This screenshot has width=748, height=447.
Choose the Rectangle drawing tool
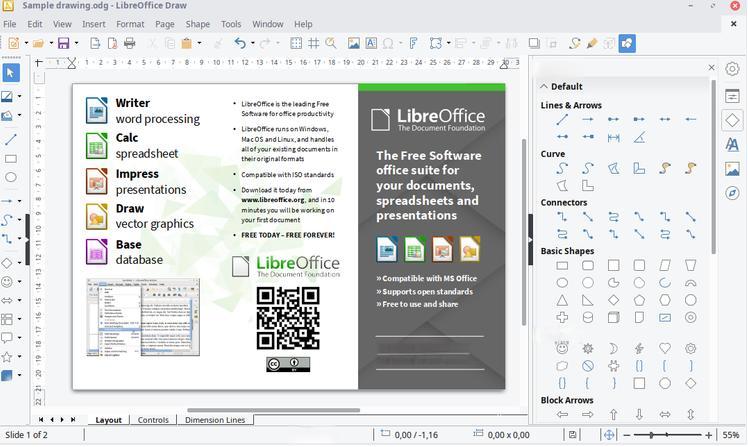[x=11, y=159]
